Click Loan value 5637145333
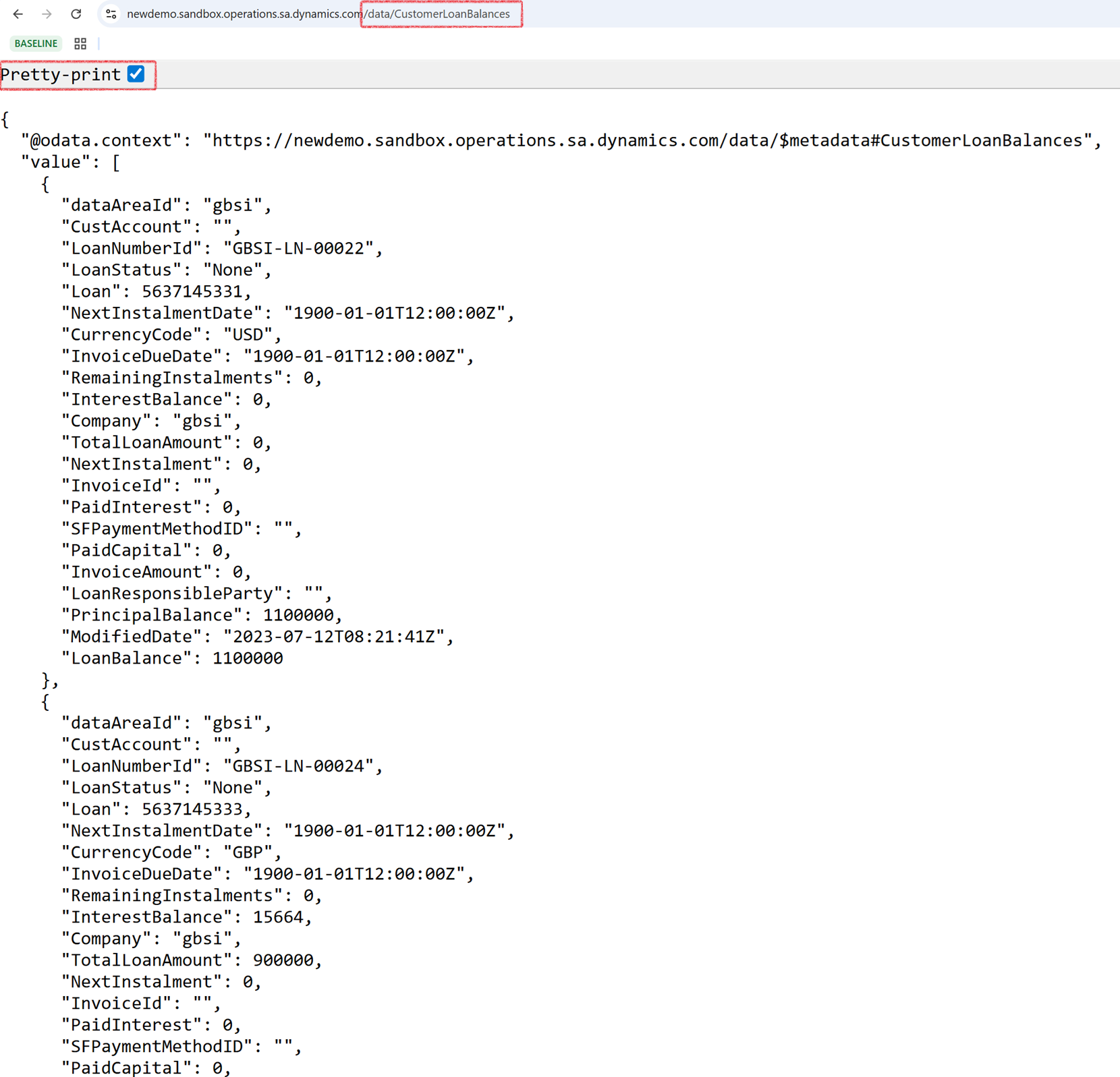 (192, 809)
